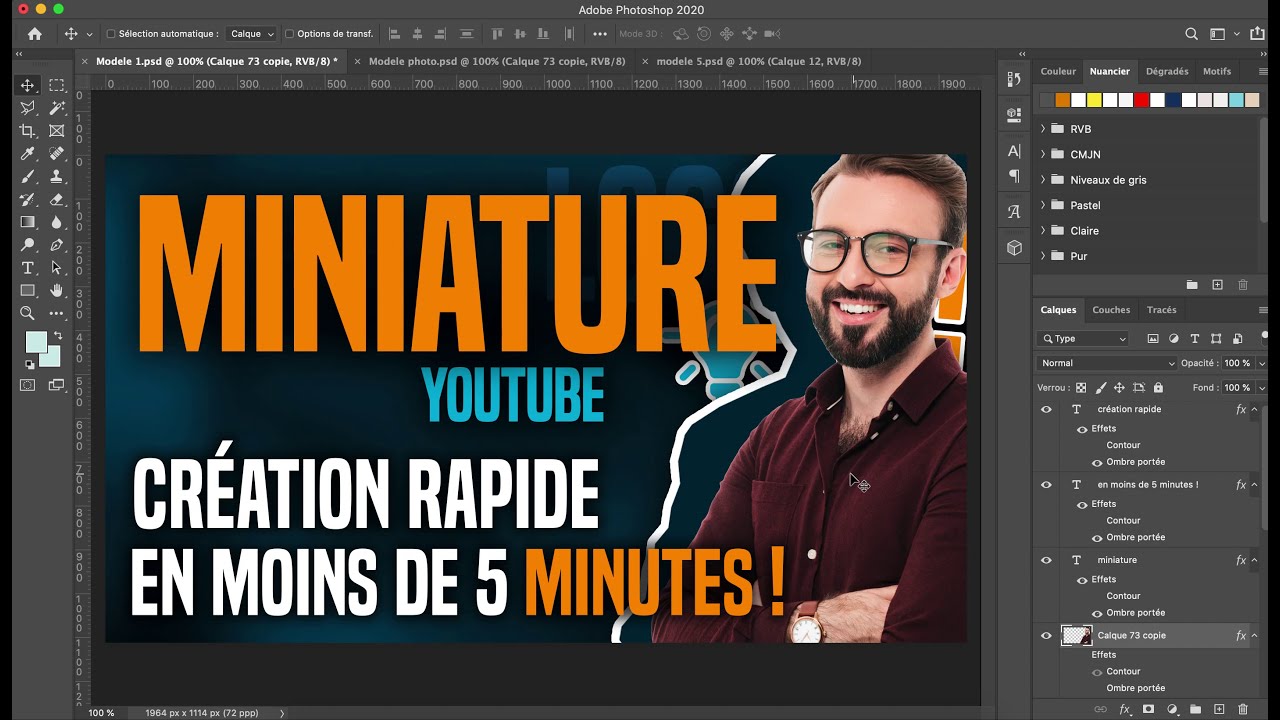The width and height of the screenshot is (1280, 720).
Task: Select the Clone Stamp tool
Action: coord(57,176)
